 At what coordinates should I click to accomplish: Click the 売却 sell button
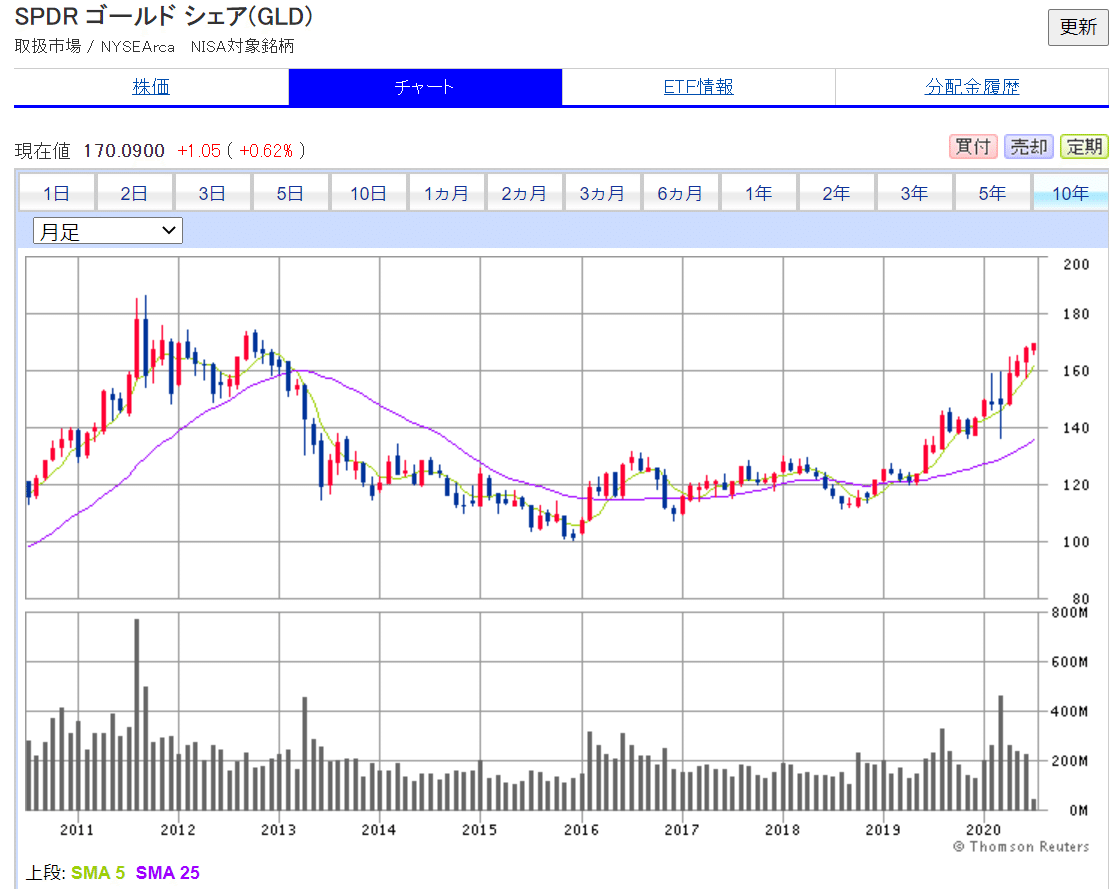click(1029, 147)
